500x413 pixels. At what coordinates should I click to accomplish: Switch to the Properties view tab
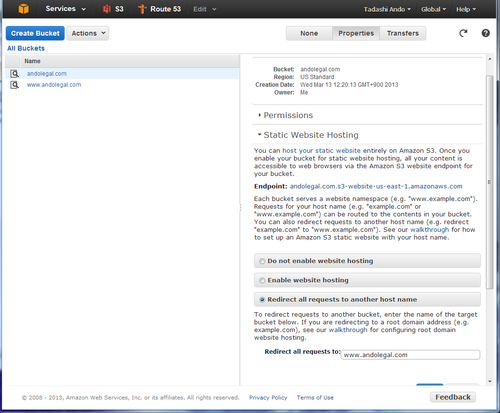(x=356, y=33)
